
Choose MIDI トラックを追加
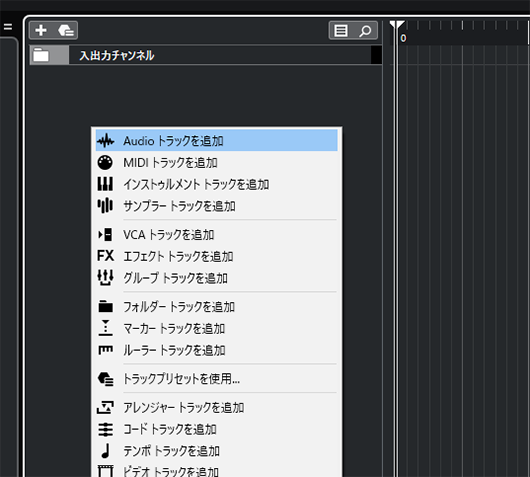[216, 163]
